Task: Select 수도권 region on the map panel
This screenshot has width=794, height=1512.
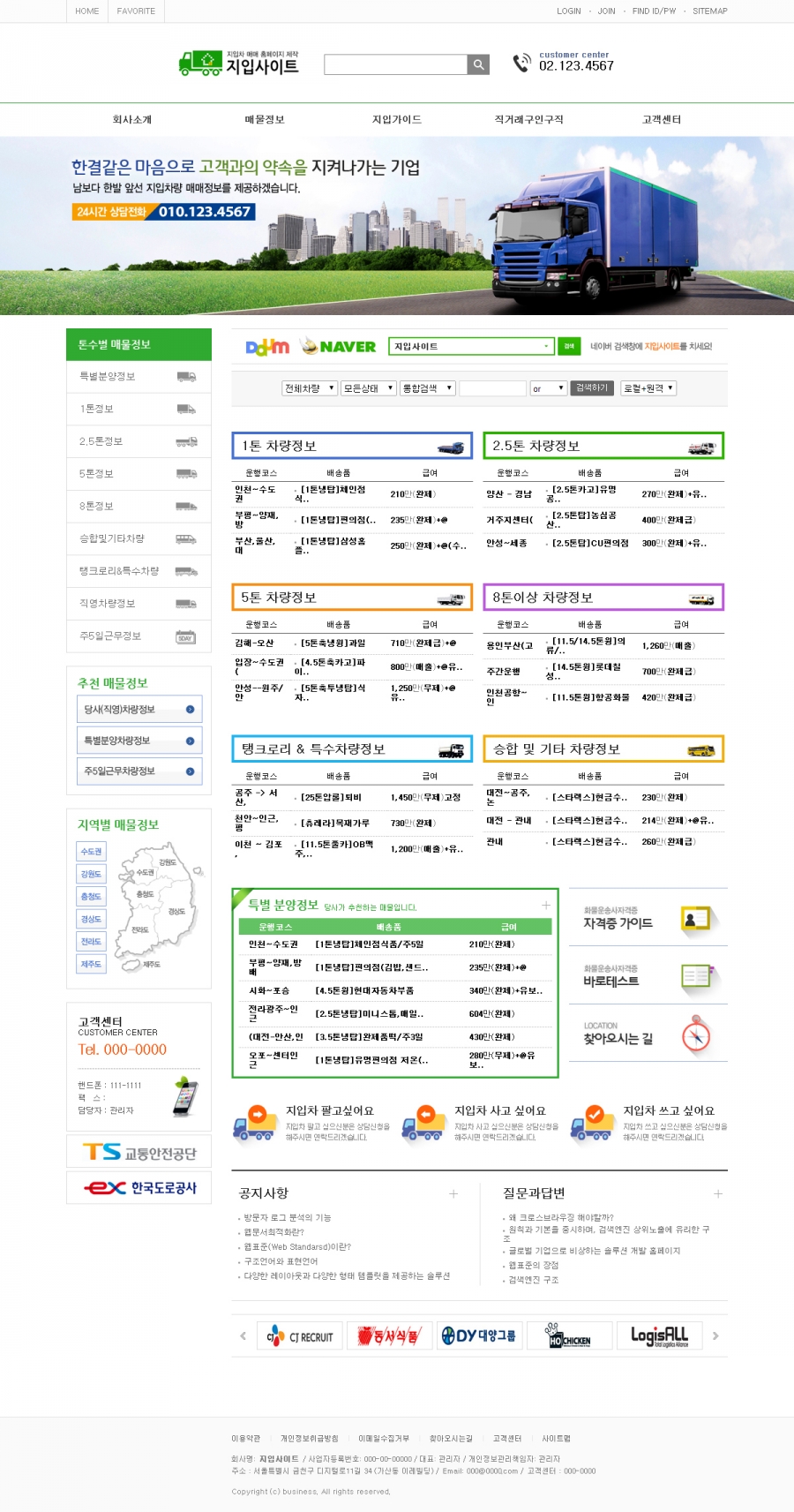Action: coord(91,852)
